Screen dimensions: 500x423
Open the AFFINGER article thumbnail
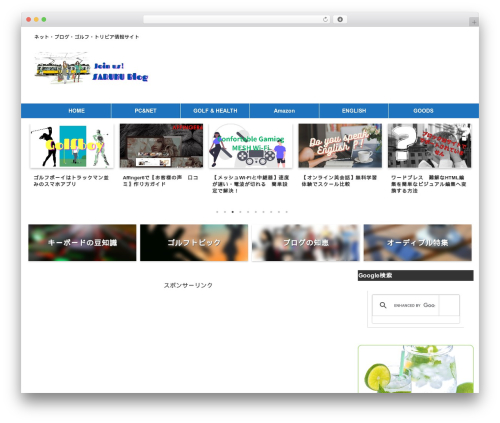pyautogui.click(x=161, y=146)
